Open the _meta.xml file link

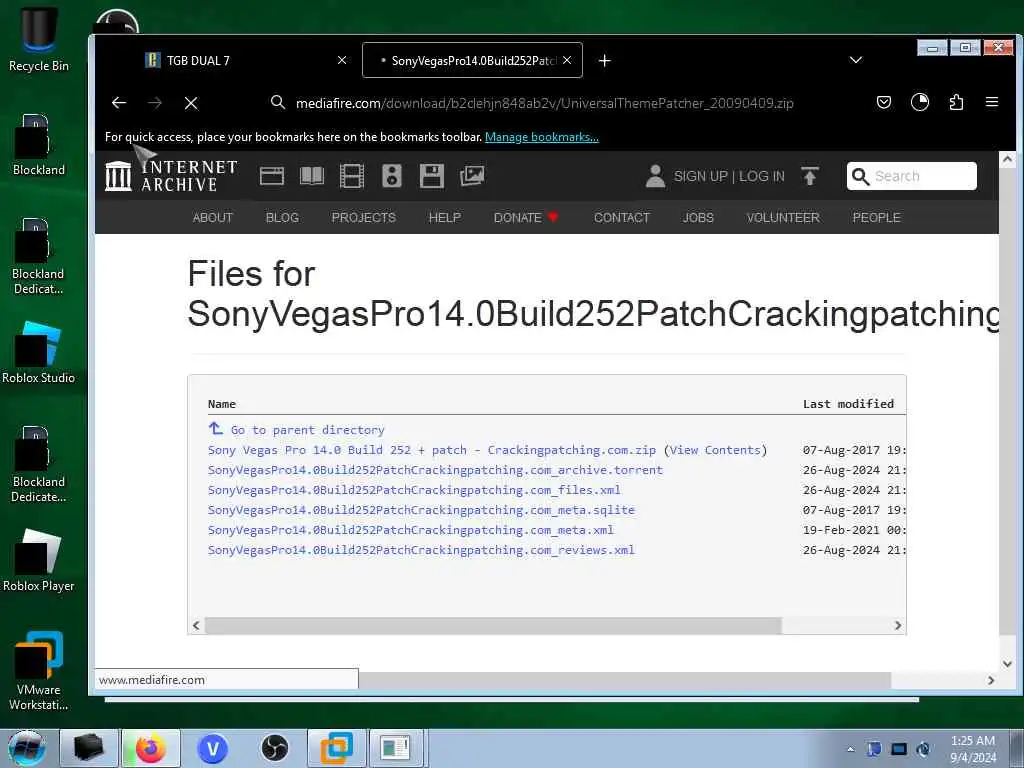click(x=411, y=530)
